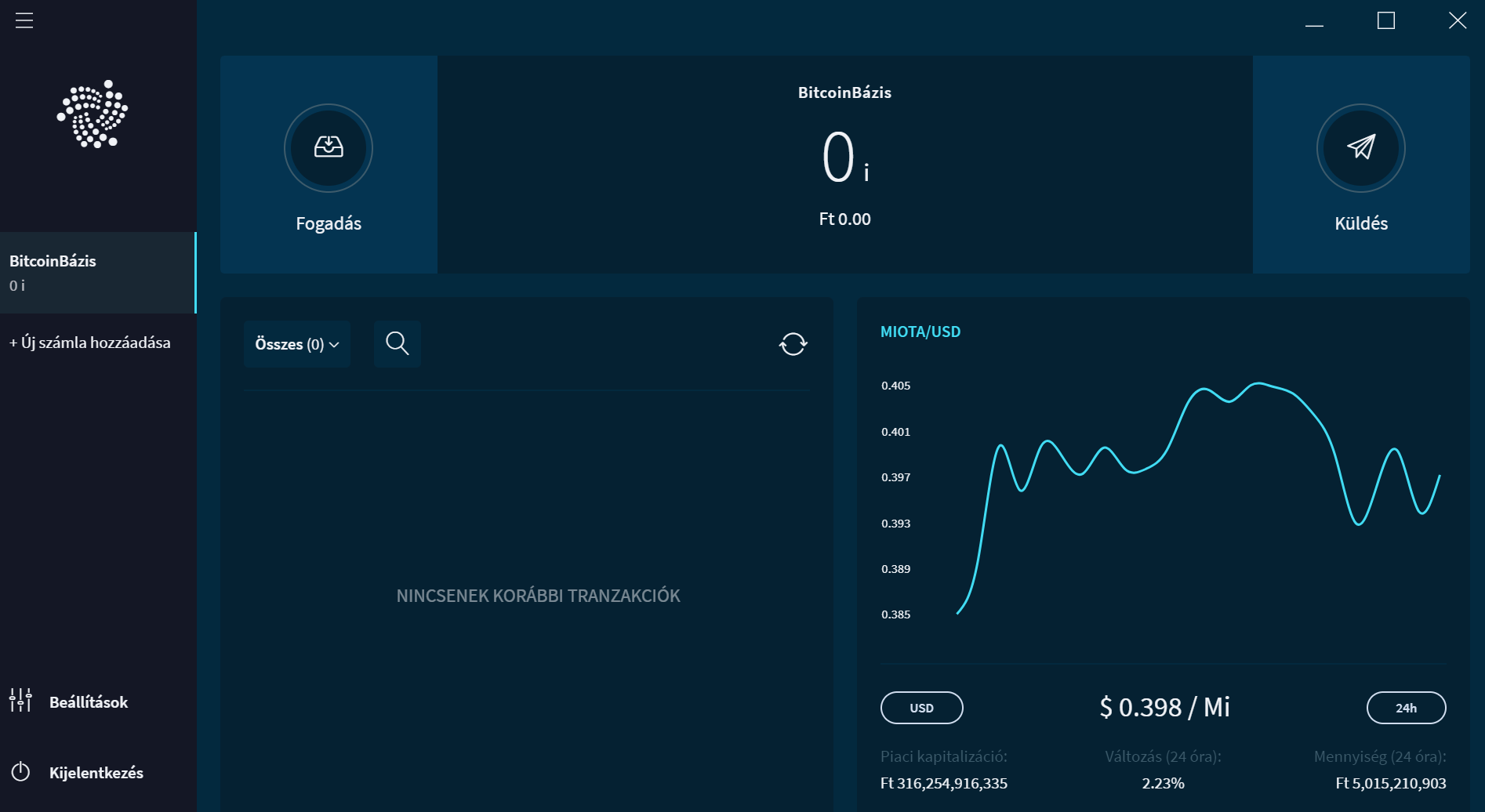Click the Ft 5,015,210,903 volume value
Viewport: 1485px width, 812px height.
pos(1391,783)
